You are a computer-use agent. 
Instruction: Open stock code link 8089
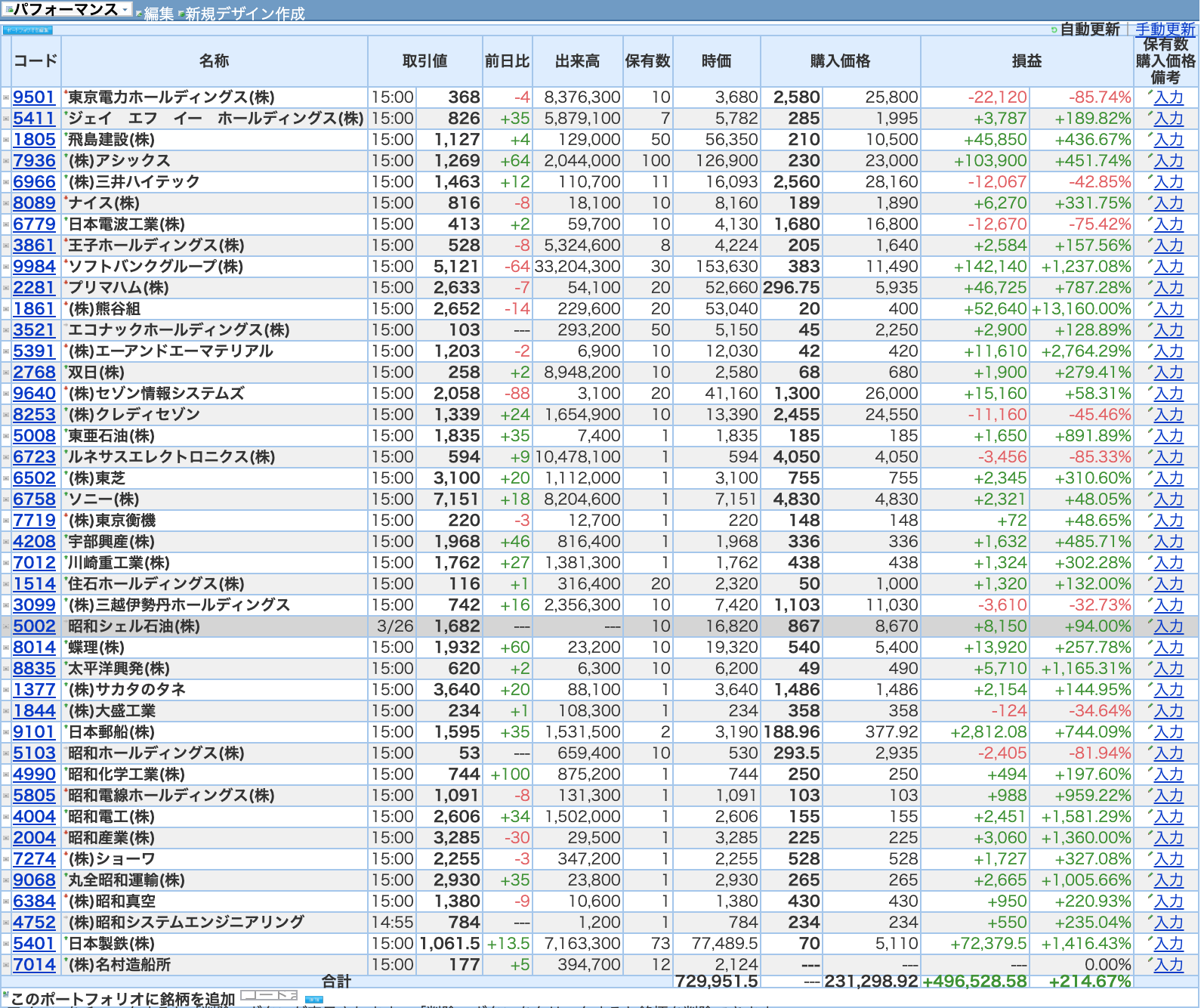coord(34,203)
